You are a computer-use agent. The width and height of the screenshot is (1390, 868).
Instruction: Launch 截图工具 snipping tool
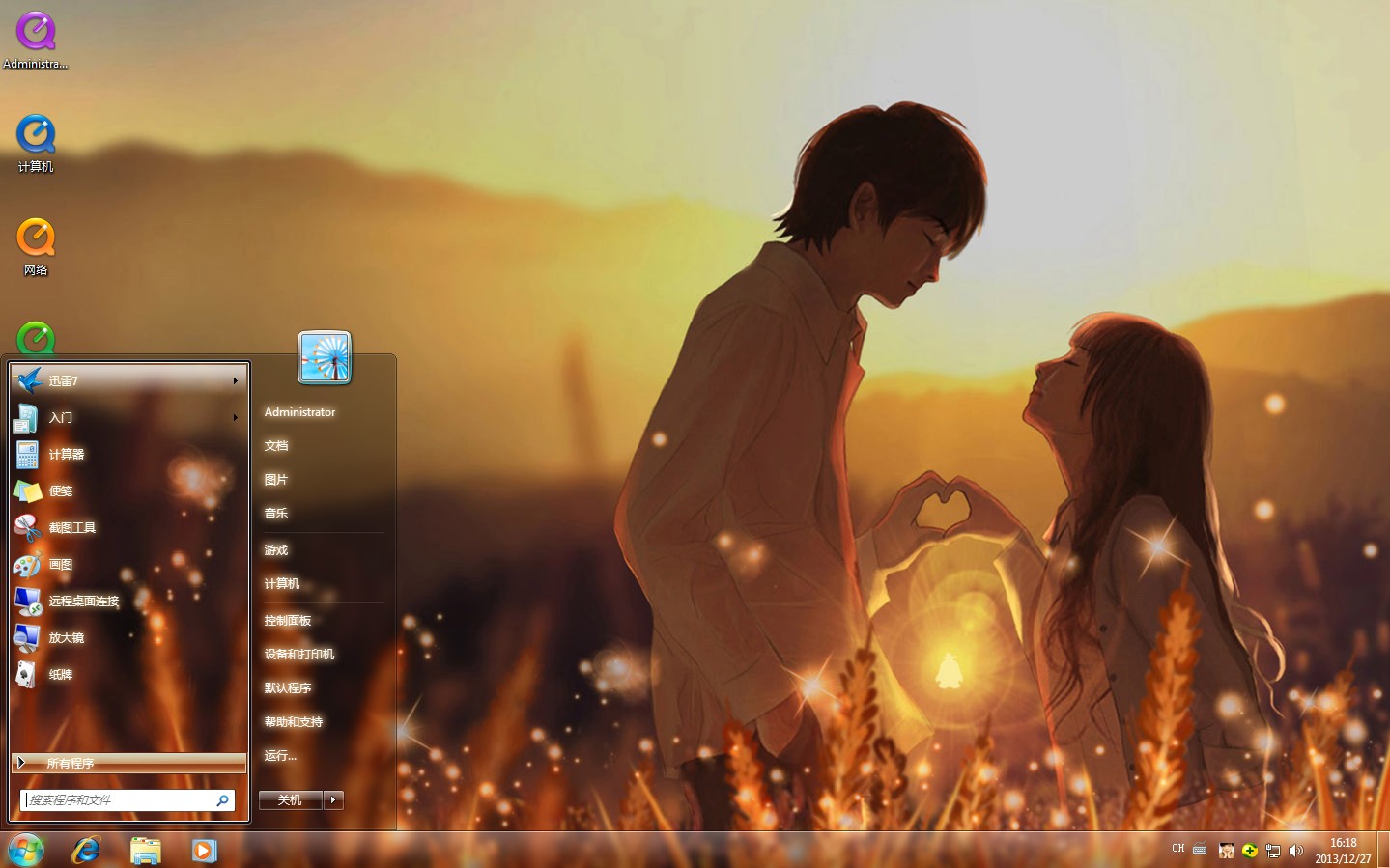[128, 527]
